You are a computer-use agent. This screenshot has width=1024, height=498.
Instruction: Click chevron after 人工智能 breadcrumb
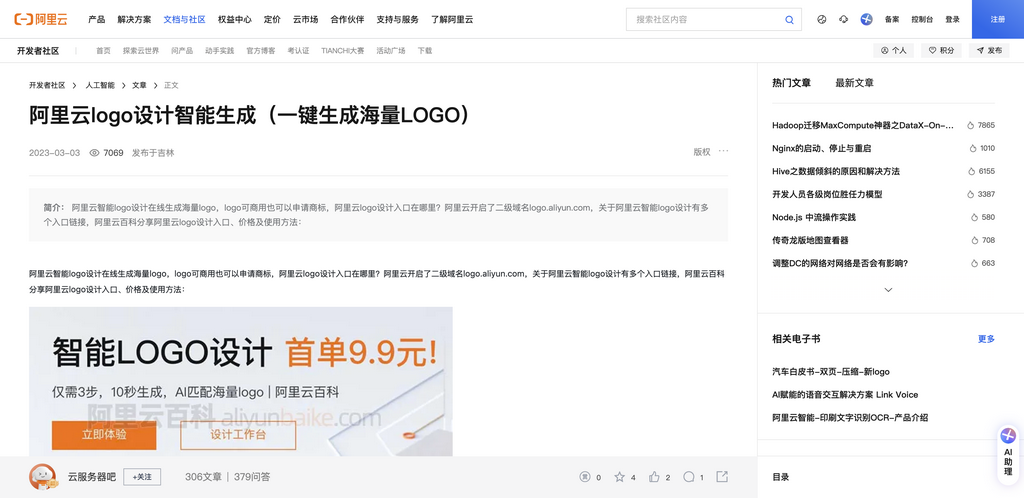click(x=123, y=86)
